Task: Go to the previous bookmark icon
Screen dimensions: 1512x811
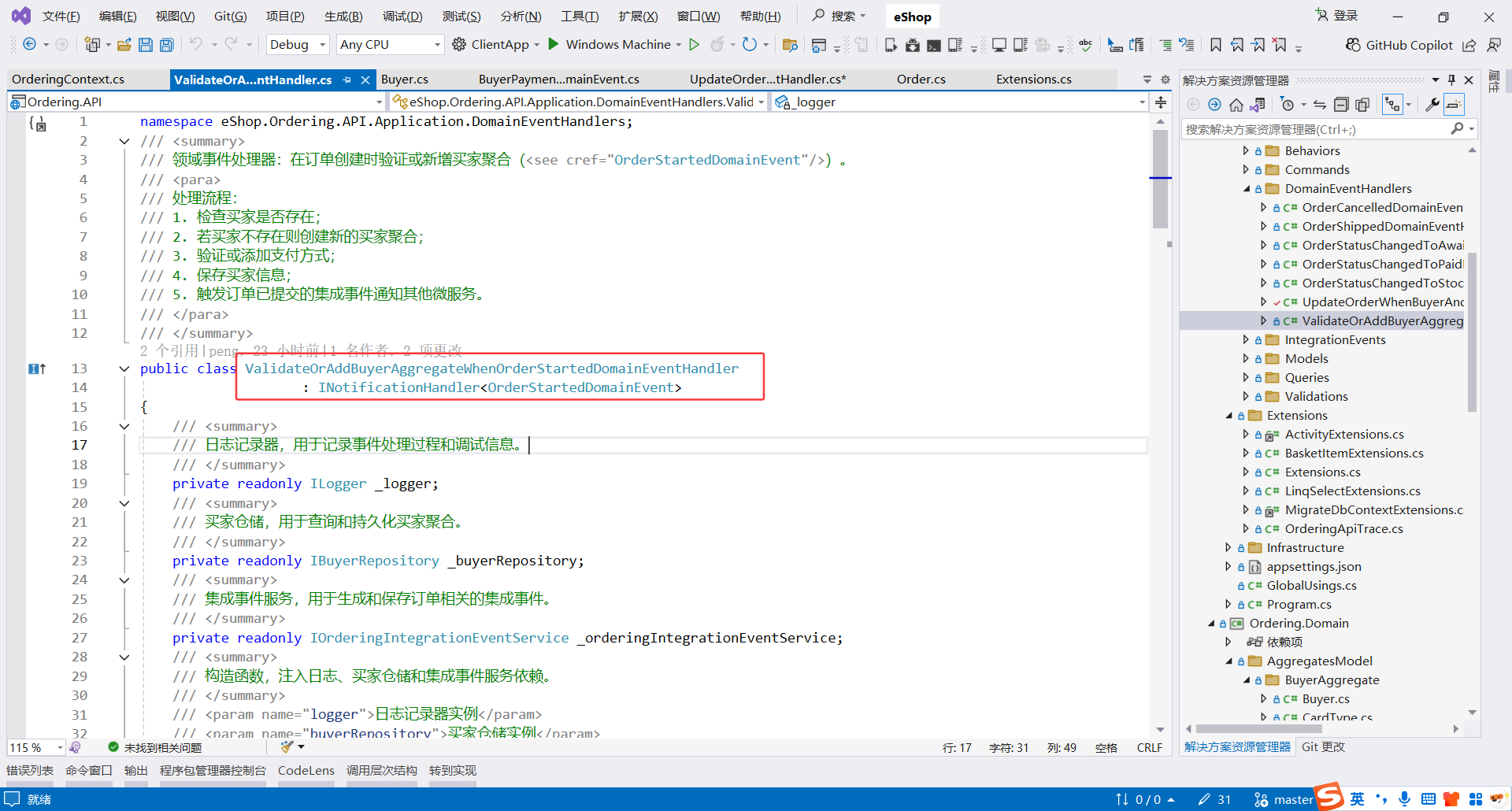Action: [1237, 45]
